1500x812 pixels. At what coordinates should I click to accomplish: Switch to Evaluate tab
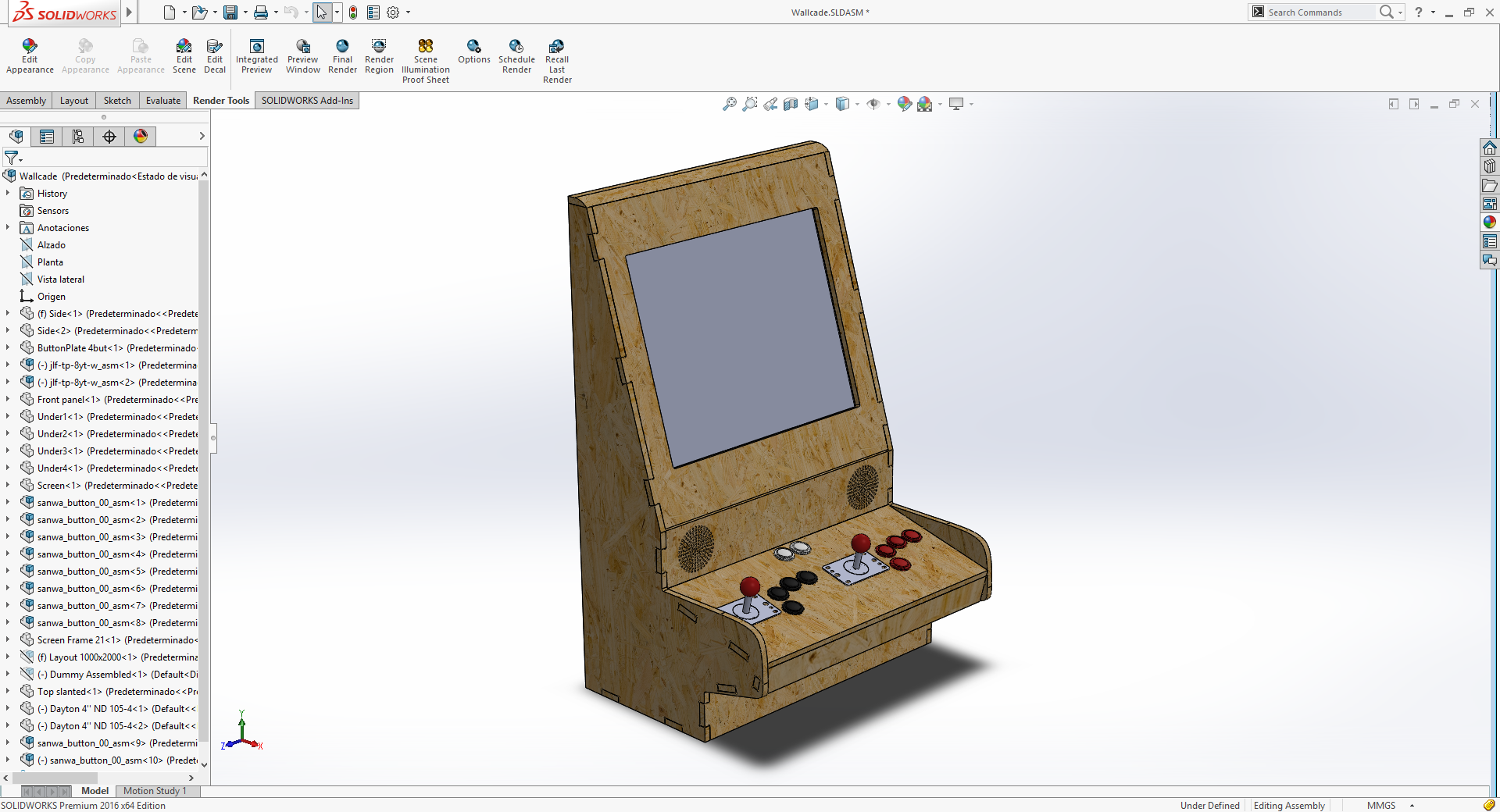point(163,101)
